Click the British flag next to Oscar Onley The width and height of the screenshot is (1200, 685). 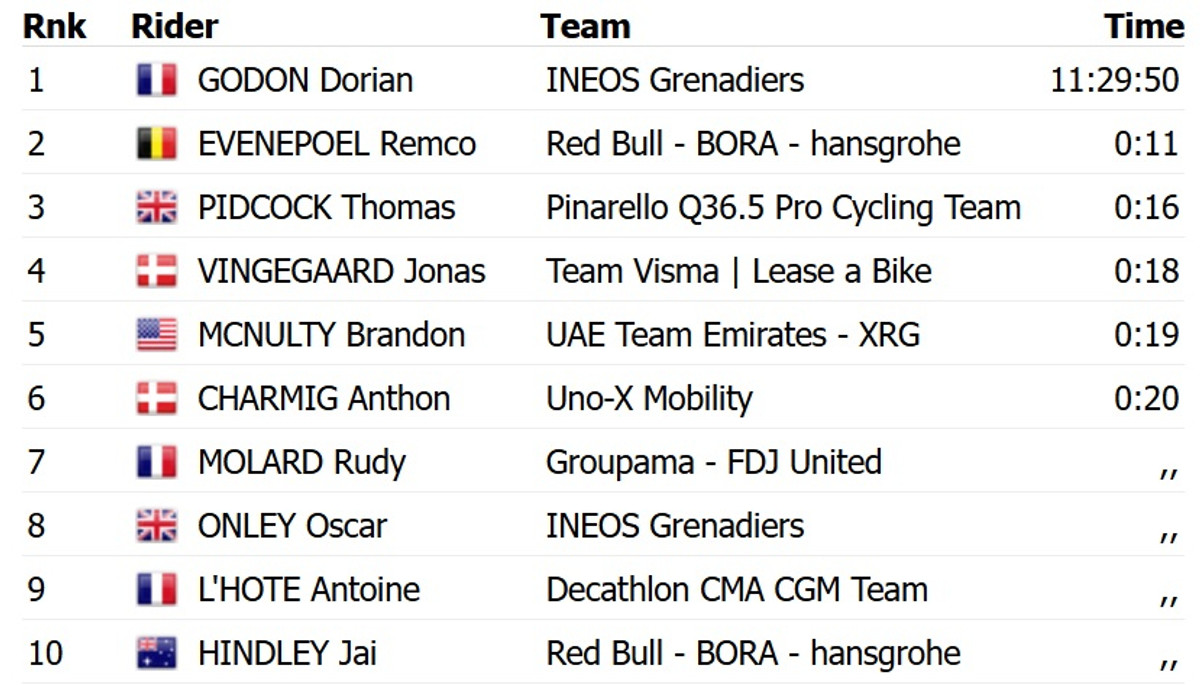coord(156,526)
